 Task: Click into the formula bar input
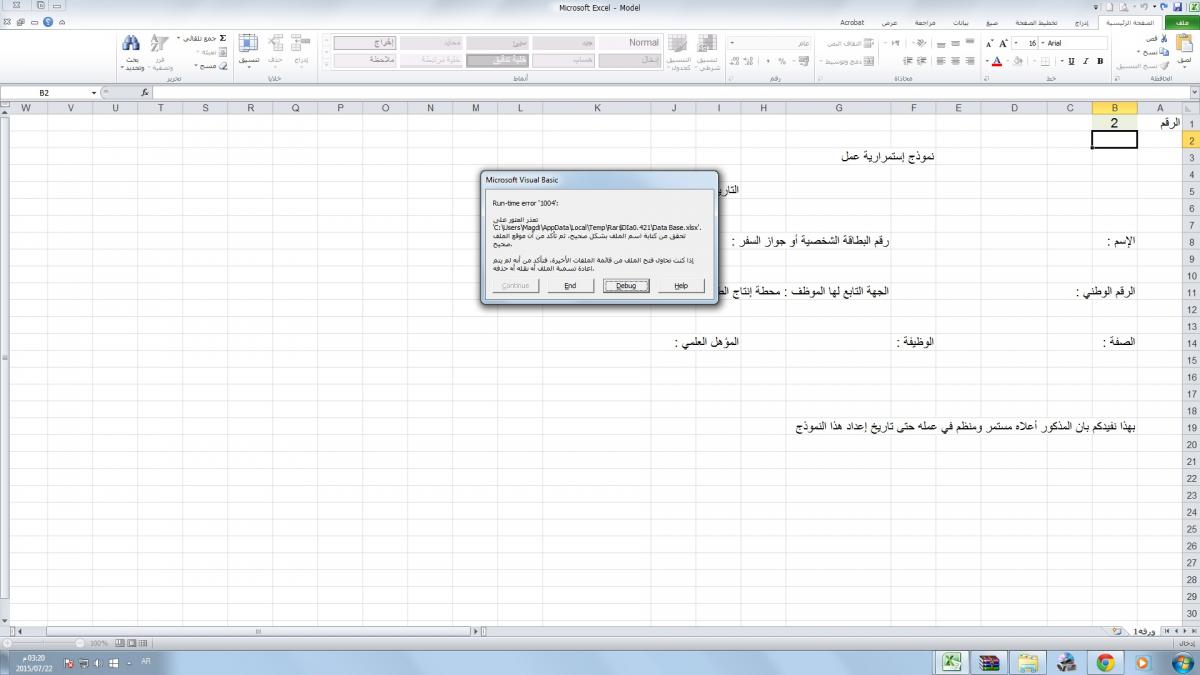pos(670,93)
